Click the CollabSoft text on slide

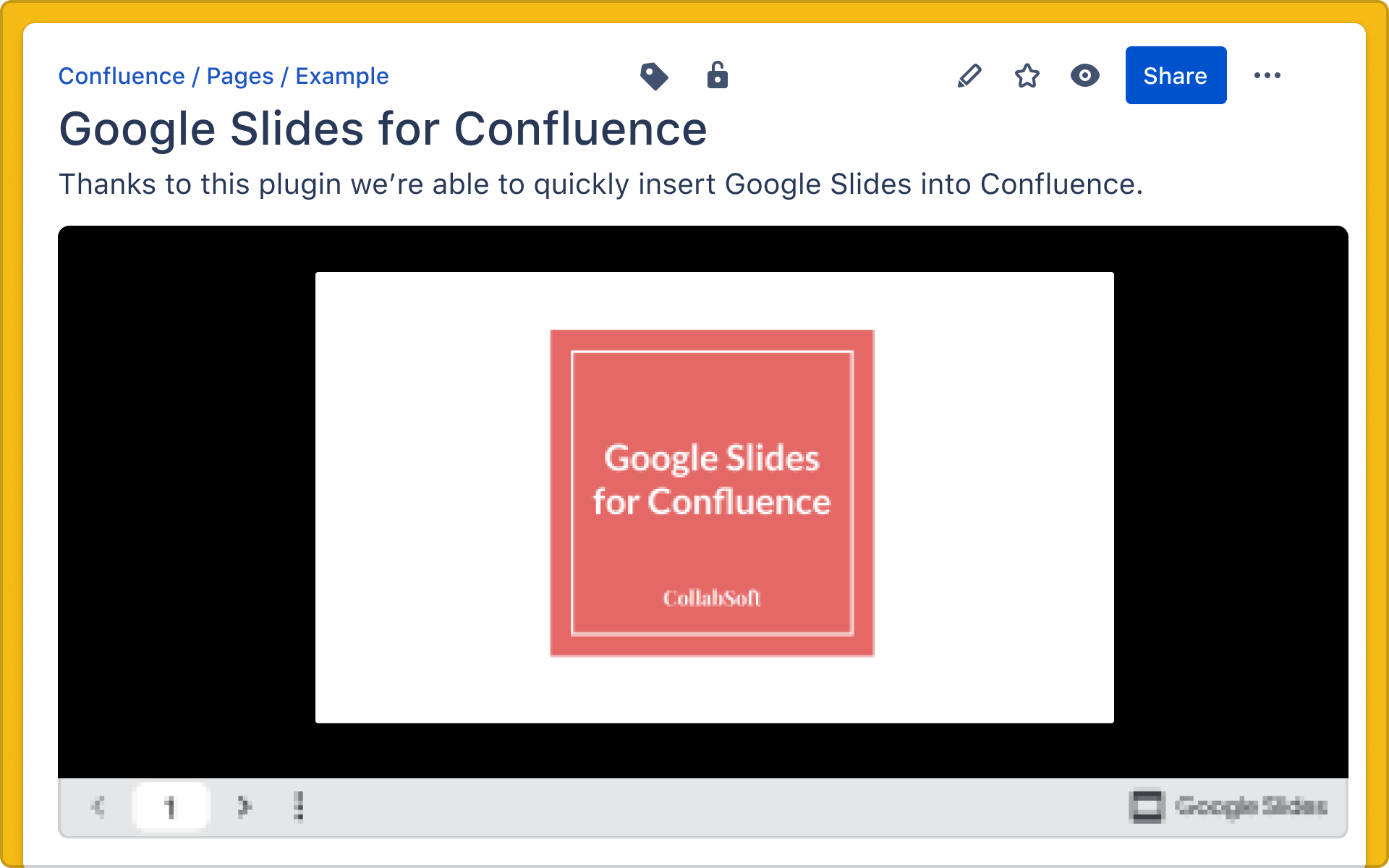[x=712, y=598]
